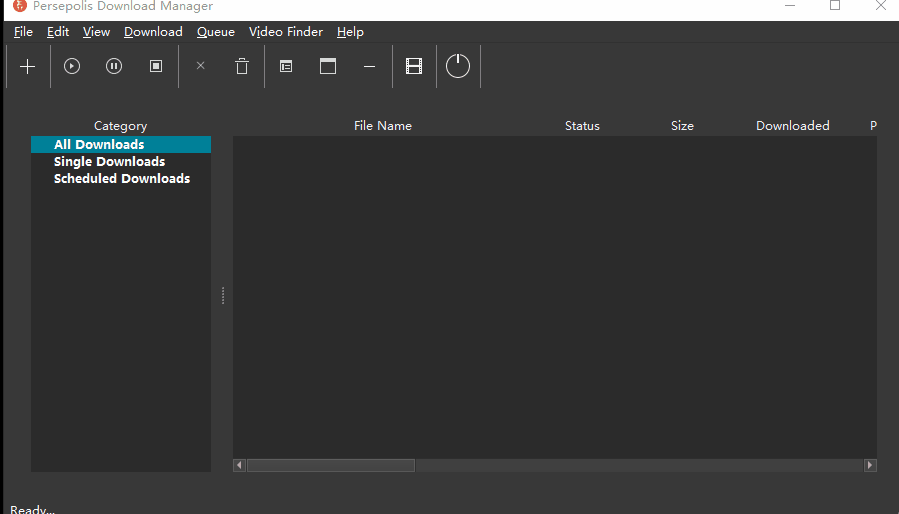This screenshot has width=899, height=514.
Task: Click the Status column header
Action: [x=582, y=126]
